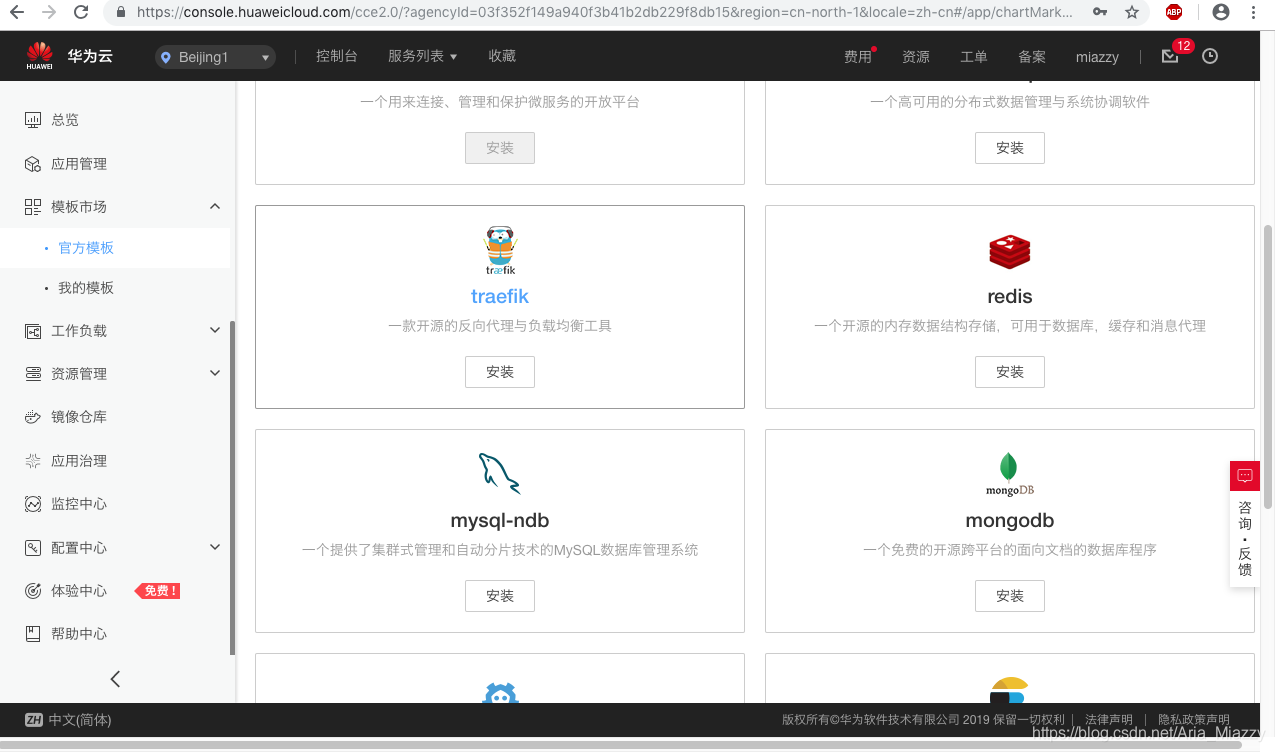Open the ABP adblock extension icon
1275x752 pixels.
[1174, 12]
